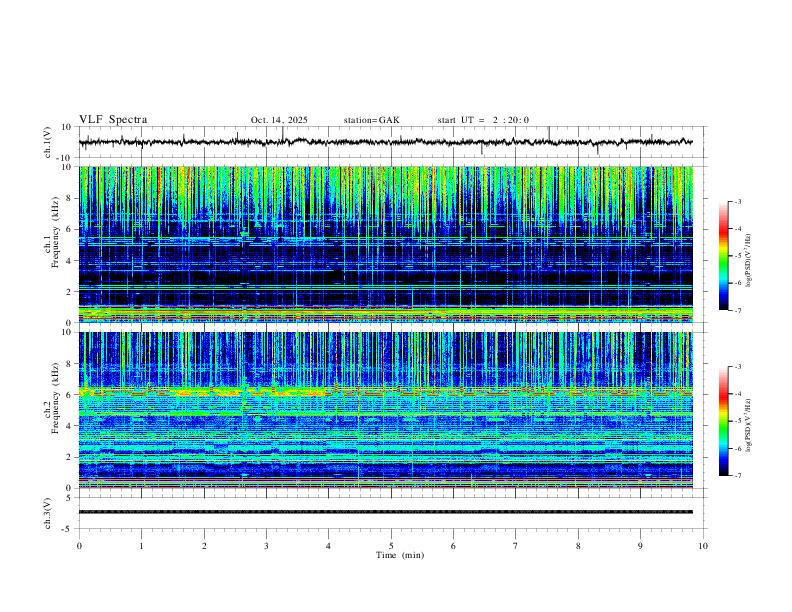Select the date text "Oct. 14, 2025"
This screenshot has height=612, width=792.
[x=279, y=120]
